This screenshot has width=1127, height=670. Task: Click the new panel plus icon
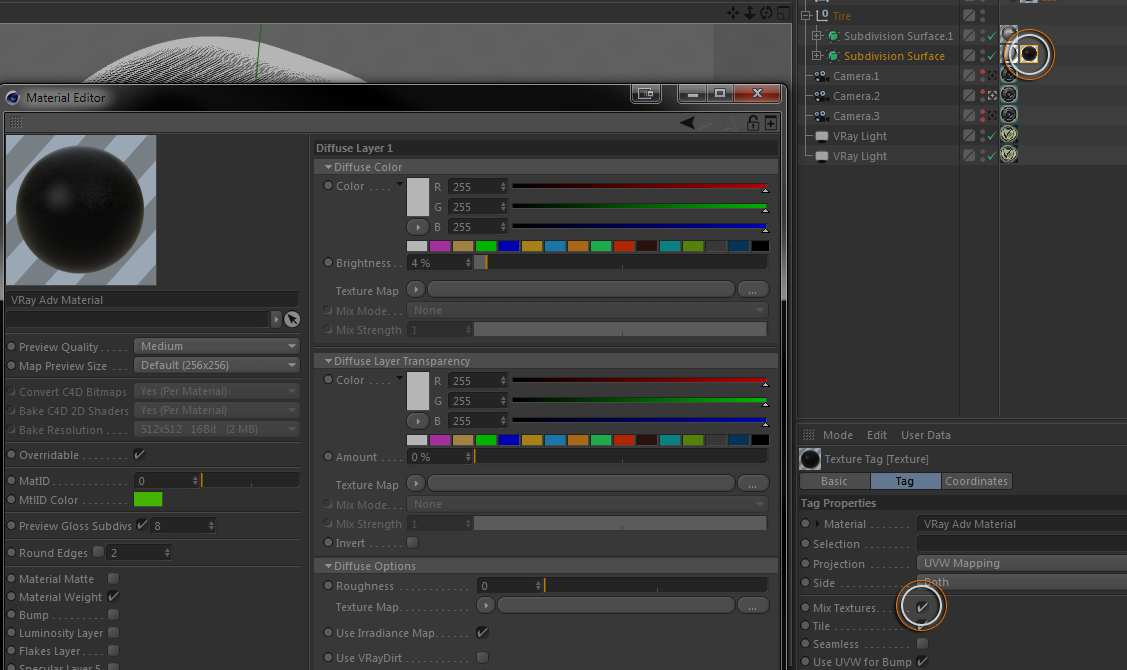770,124
